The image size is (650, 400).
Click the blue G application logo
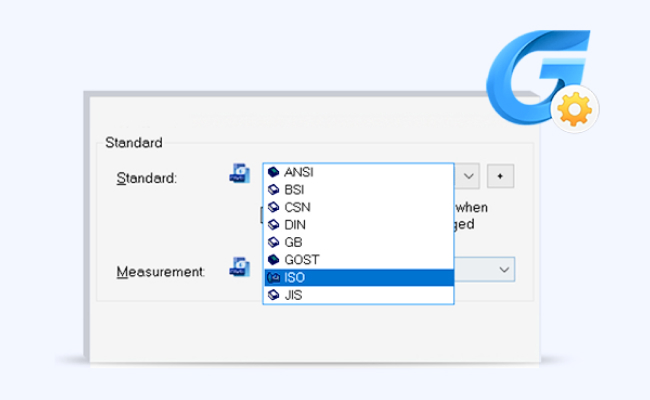point(539,80)
